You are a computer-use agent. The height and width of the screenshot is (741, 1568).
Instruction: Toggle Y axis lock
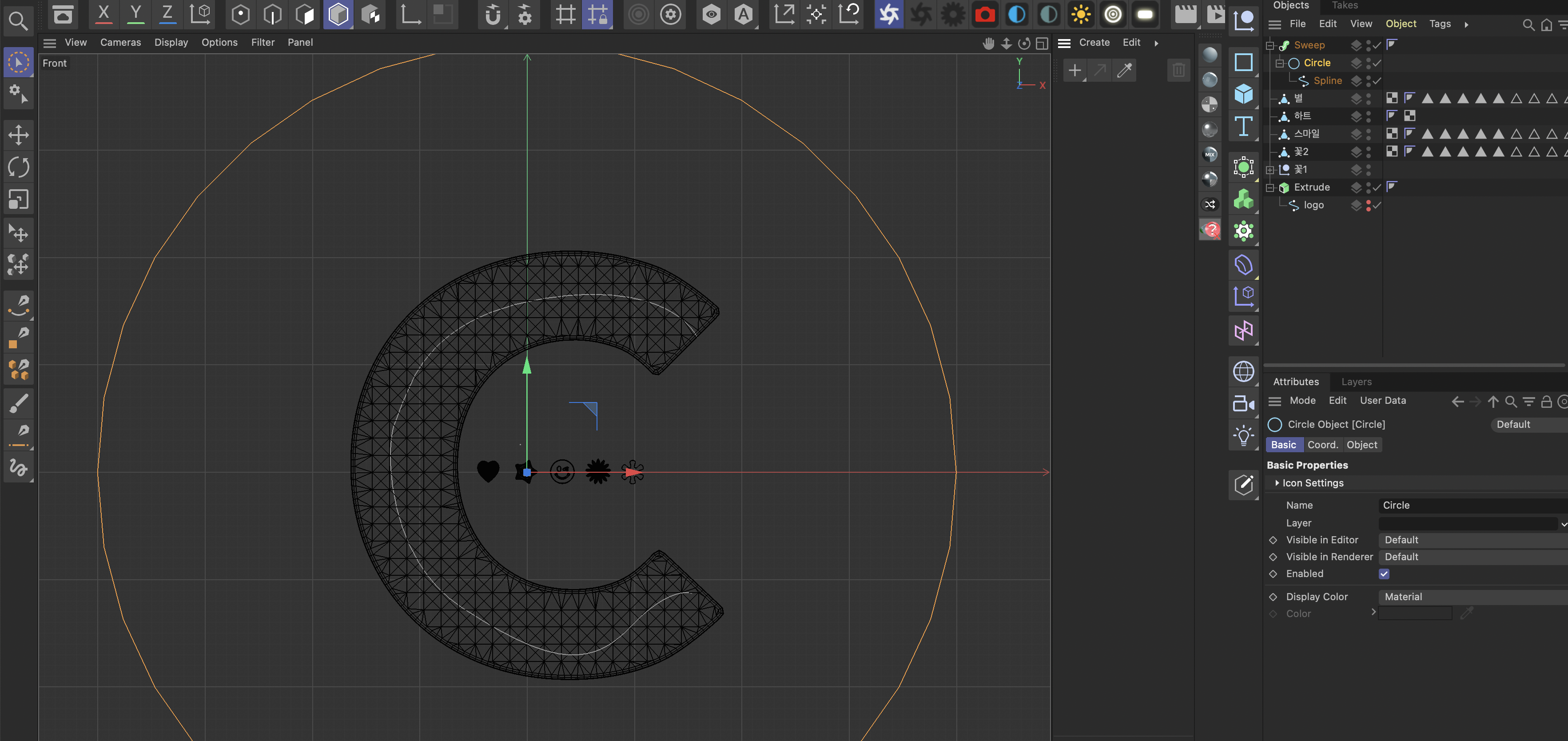click(x=135, y=14)
